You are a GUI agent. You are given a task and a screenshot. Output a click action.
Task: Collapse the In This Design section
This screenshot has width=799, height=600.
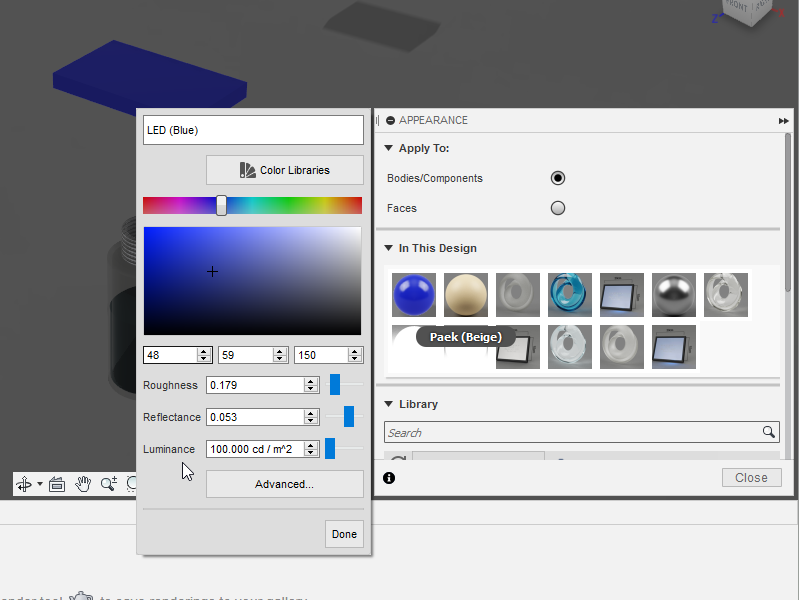pyautogui.click(x=388, y=248)
